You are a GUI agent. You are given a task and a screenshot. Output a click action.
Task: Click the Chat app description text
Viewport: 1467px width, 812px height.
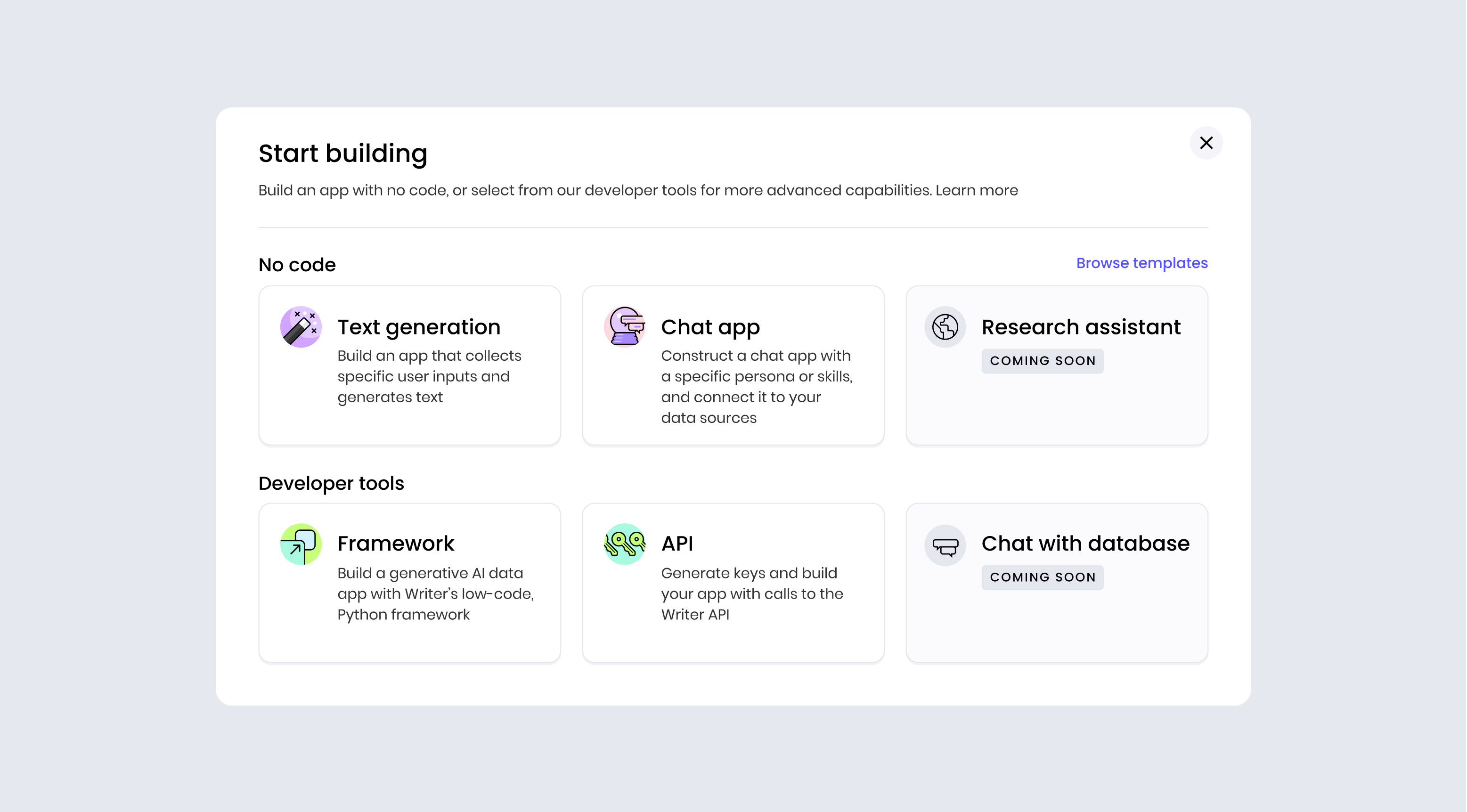756,387
